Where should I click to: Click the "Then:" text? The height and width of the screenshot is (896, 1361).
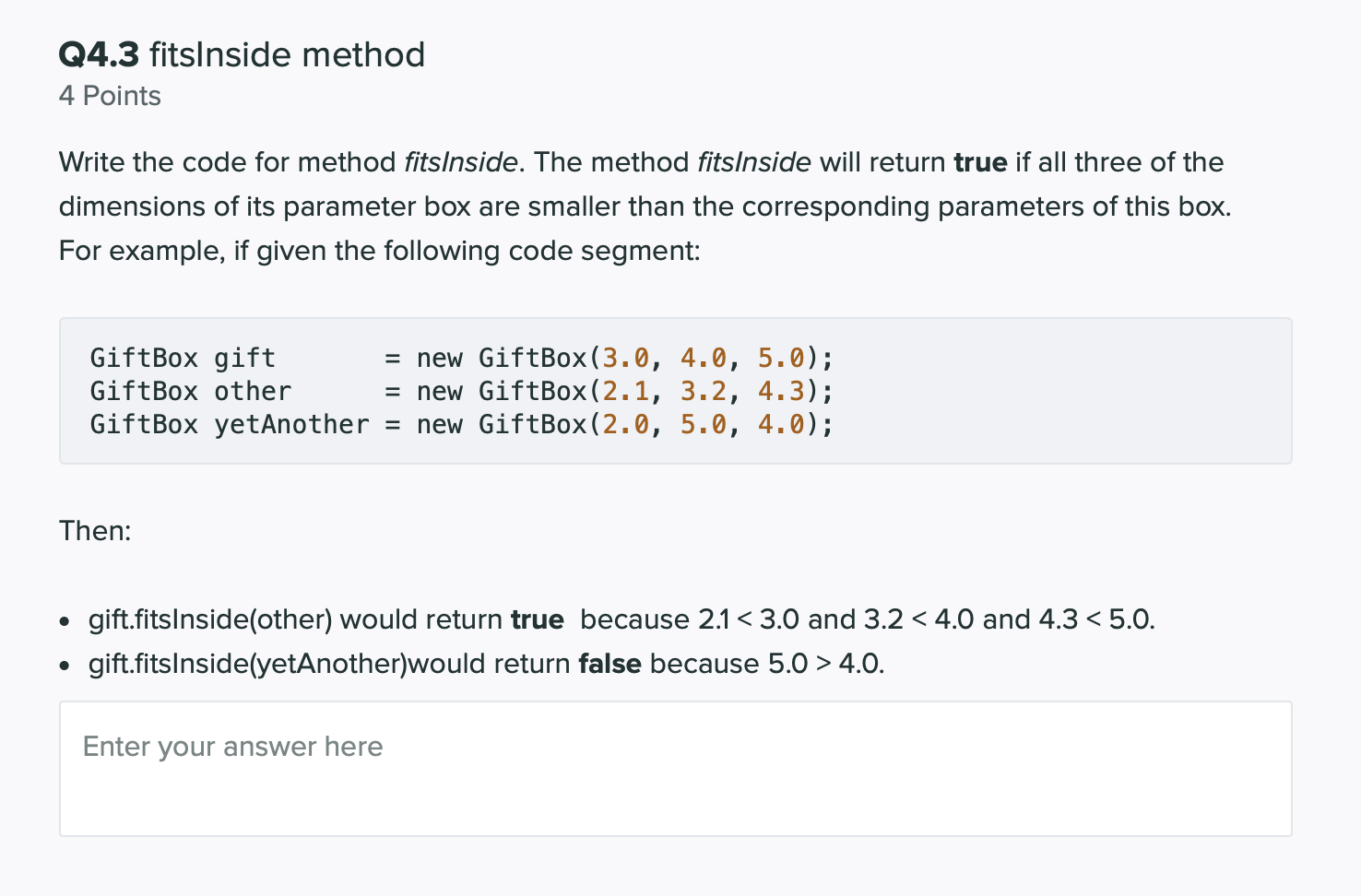pyautogui.click(x=95, y=531)
